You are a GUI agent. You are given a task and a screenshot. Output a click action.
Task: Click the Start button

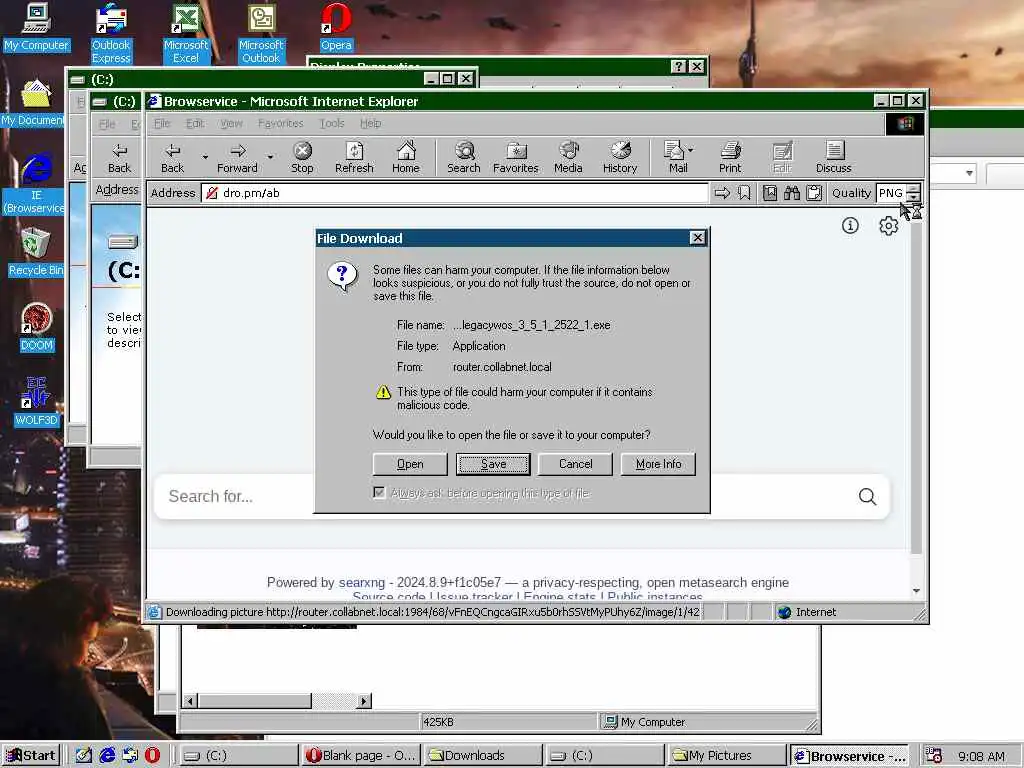pyautogui.click(x=31, y=756)
